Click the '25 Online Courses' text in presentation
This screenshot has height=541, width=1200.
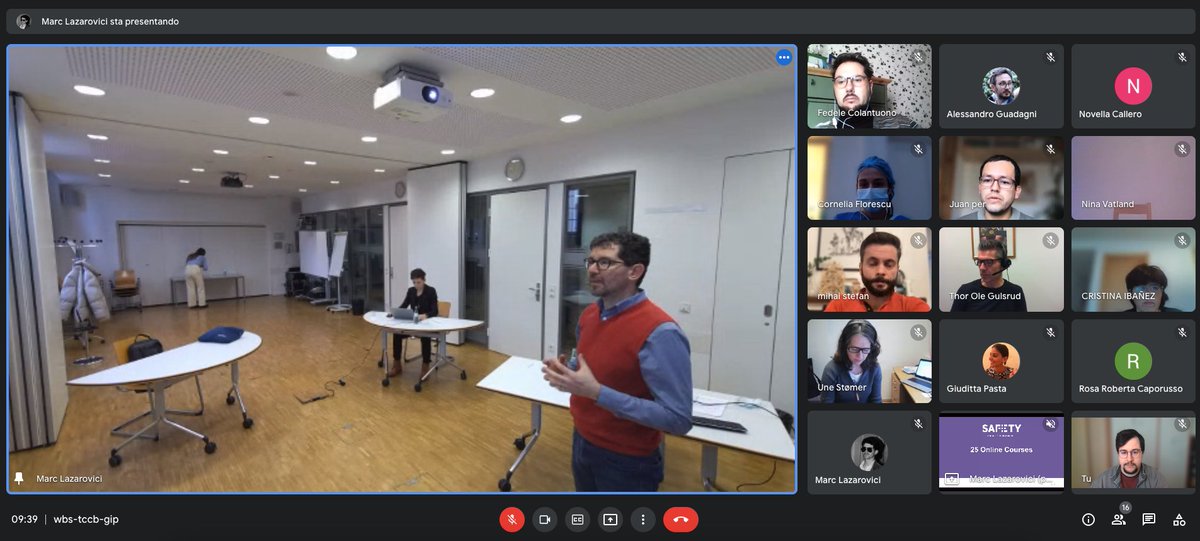(1001, 449)
